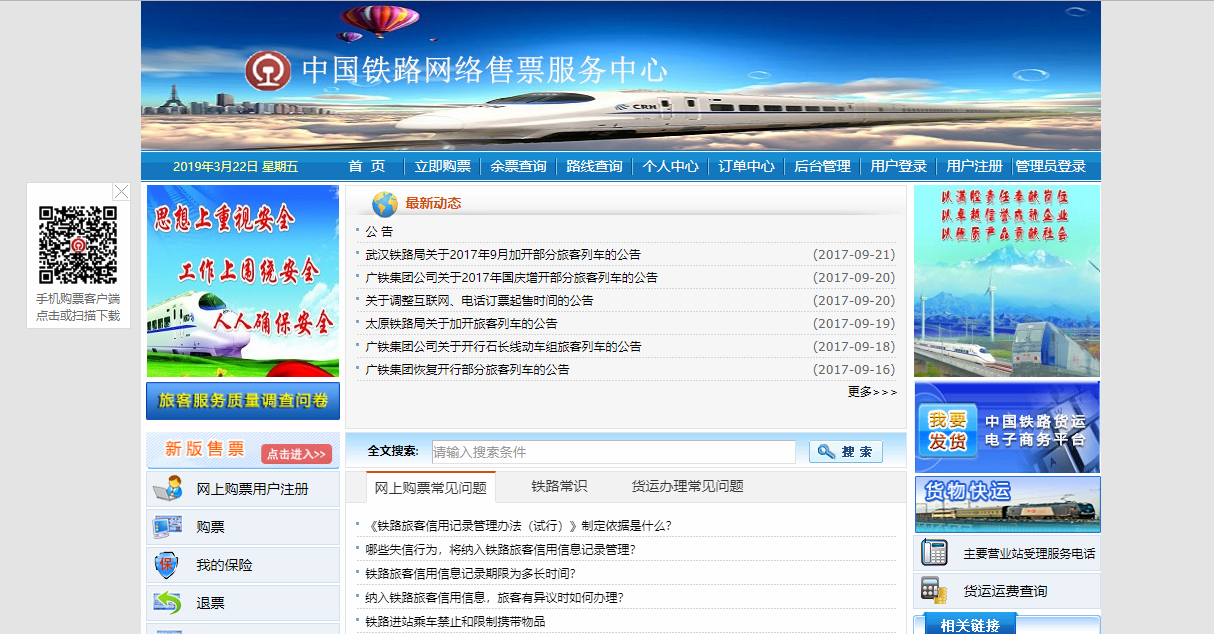Open the 货物快运 train banner
This screenshot has width=1214, height=634.
point(1007,505)
